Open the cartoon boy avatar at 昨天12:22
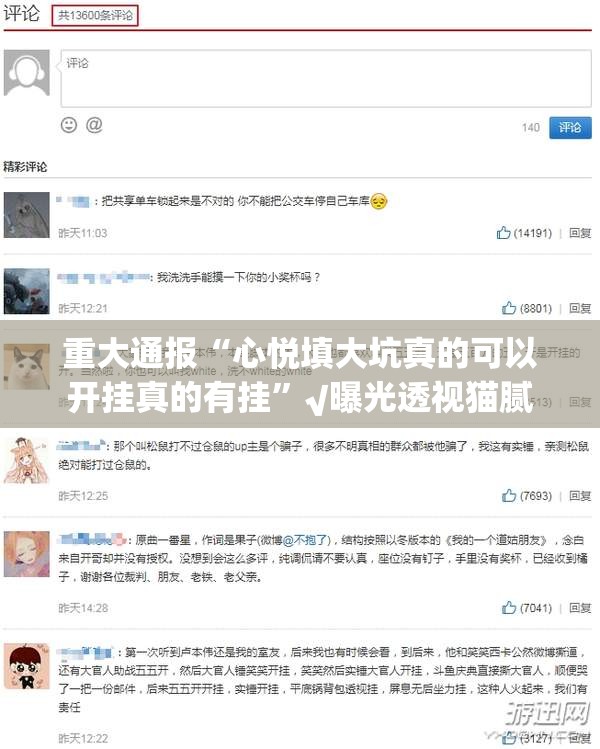 click(x=27, y=666)
